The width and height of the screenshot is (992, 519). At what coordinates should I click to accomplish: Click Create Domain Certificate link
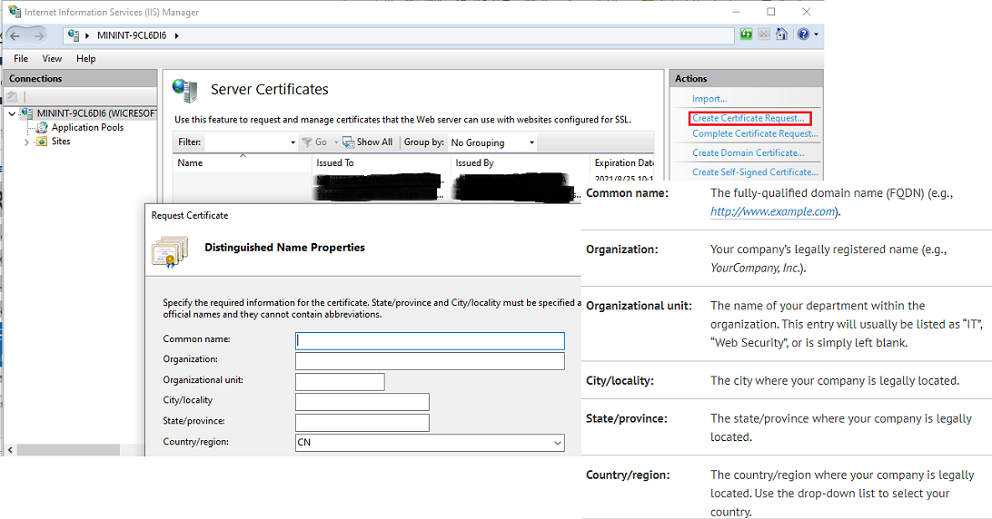tap(748, 153)
